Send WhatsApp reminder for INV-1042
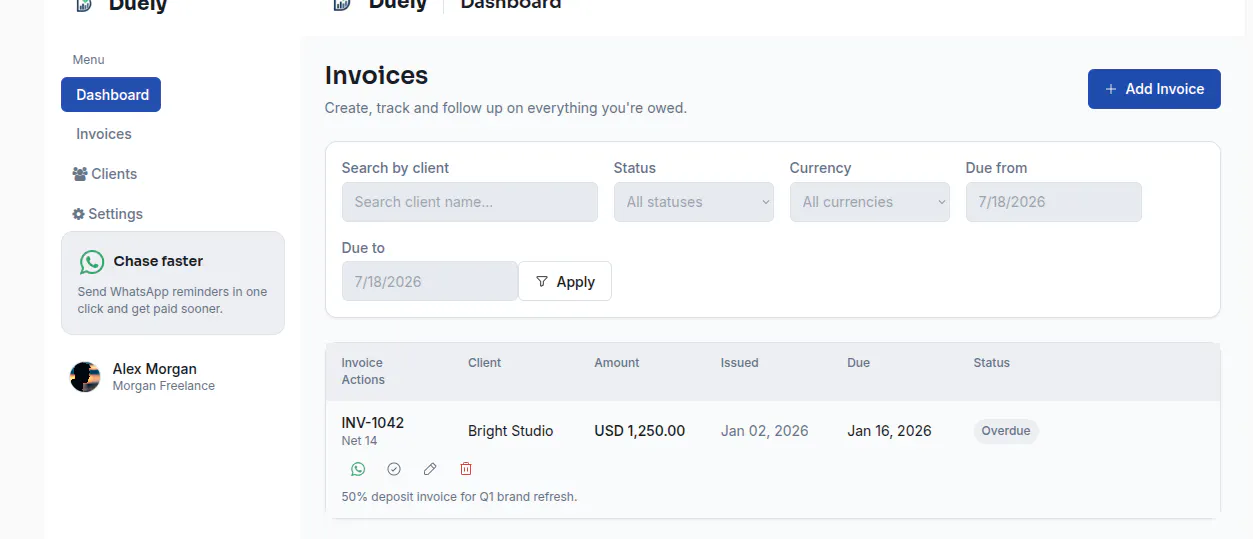1253x539 pixels. (x=358, y=469)
